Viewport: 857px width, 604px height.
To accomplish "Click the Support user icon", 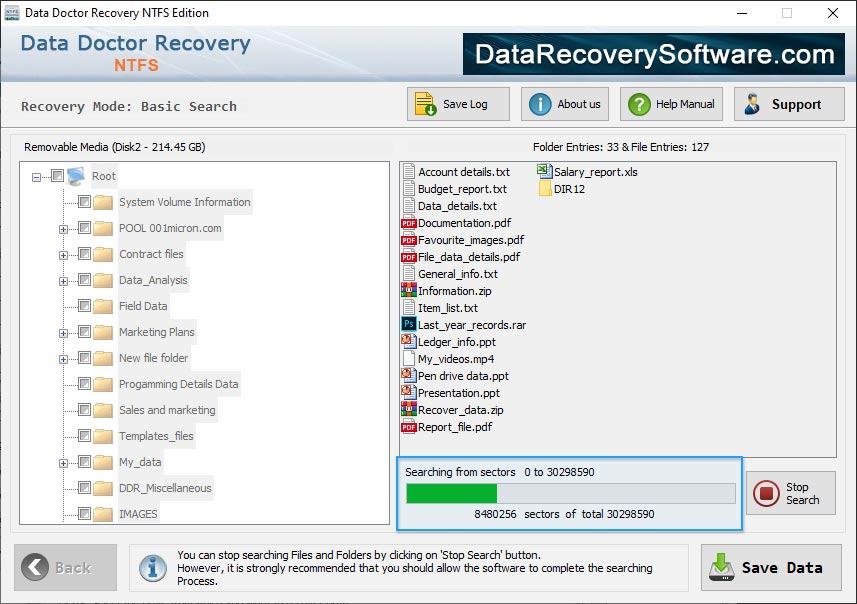I will [755, 103].
